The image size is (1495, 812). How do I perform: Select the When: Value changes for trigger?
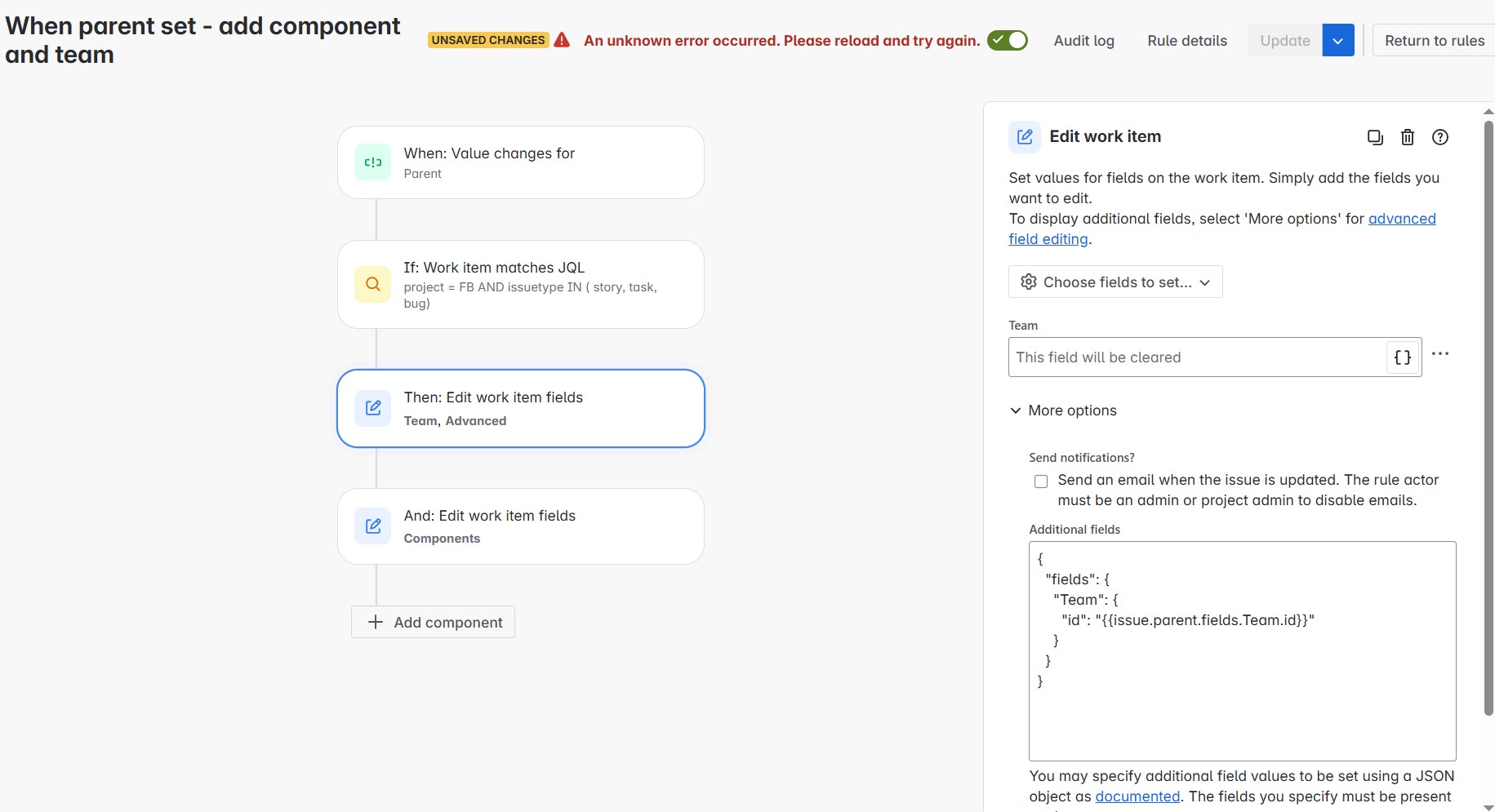coord(521,162)
